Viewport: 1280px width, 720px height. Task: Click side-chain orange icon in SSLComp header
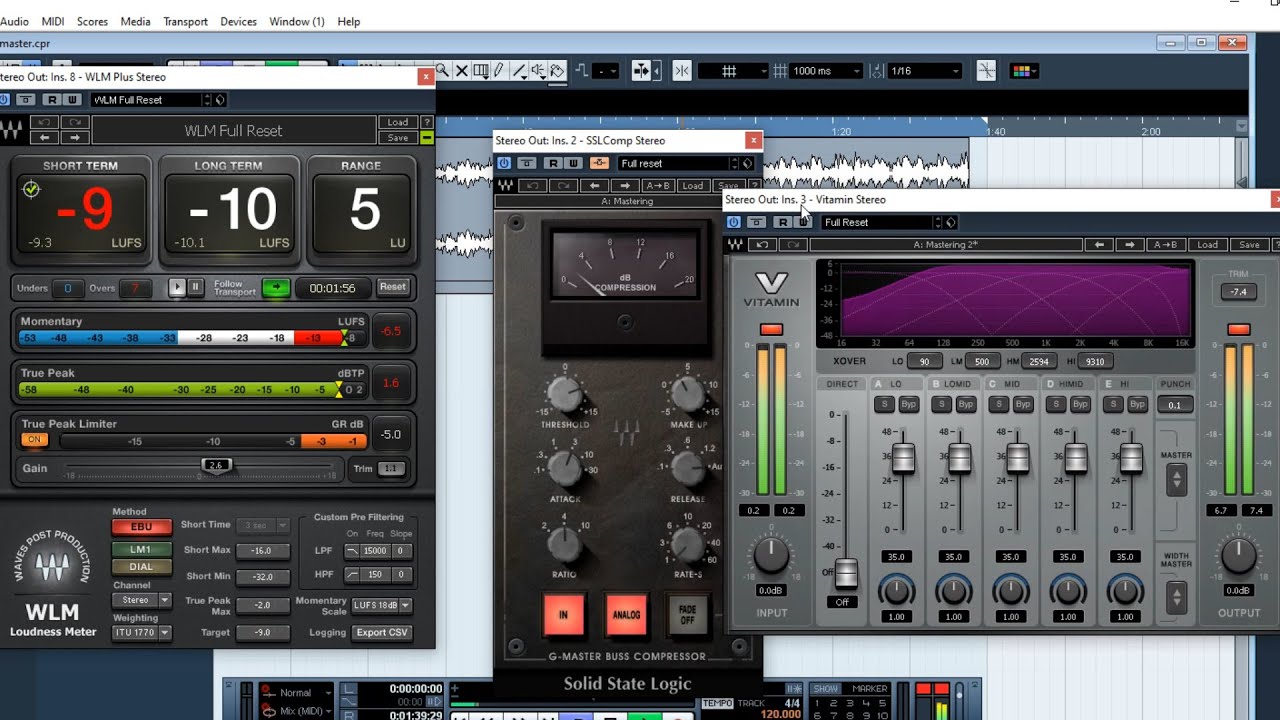pos(599,163)
